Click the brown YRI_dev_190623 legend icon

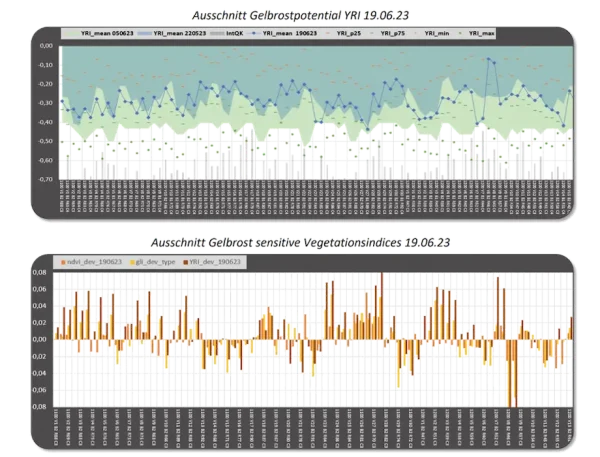[x=180, y=262]
